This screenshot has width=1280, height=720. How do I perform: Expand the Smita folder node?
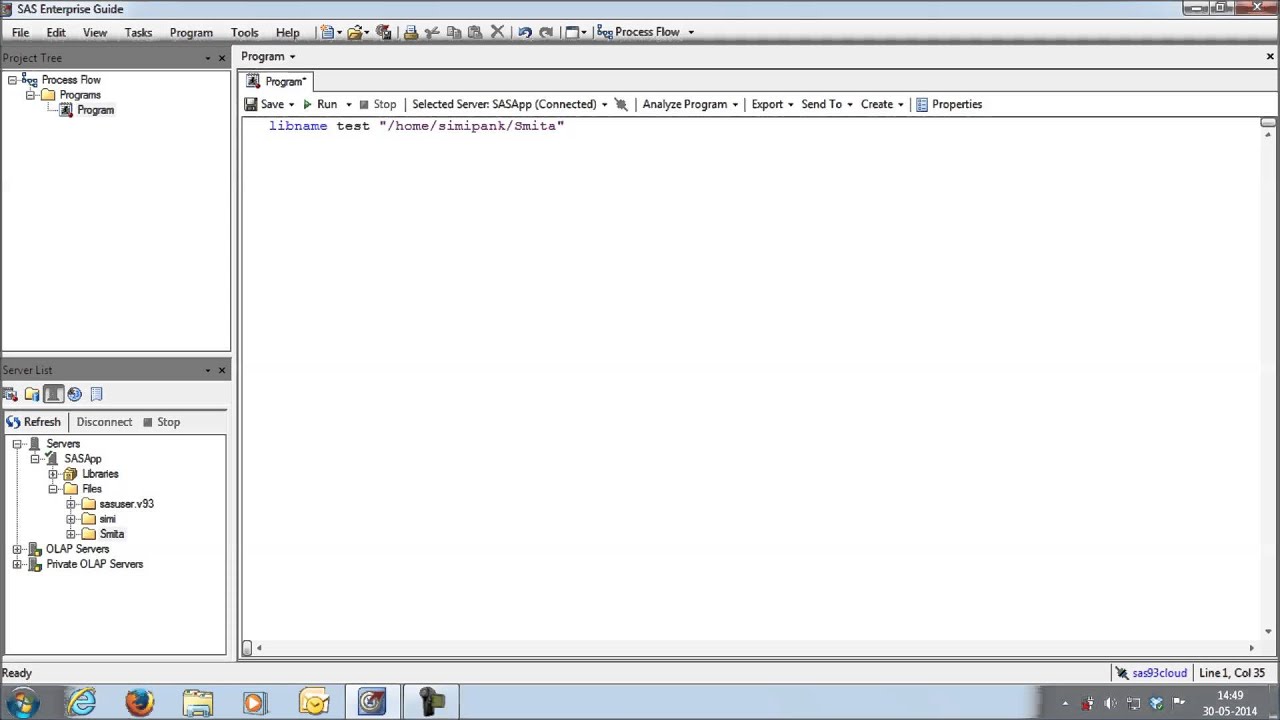click(71, 534)
